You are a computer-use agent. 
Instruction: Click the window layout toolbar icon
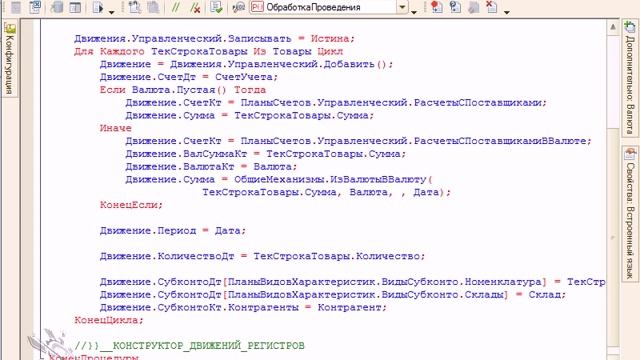(x=75, y=7)
